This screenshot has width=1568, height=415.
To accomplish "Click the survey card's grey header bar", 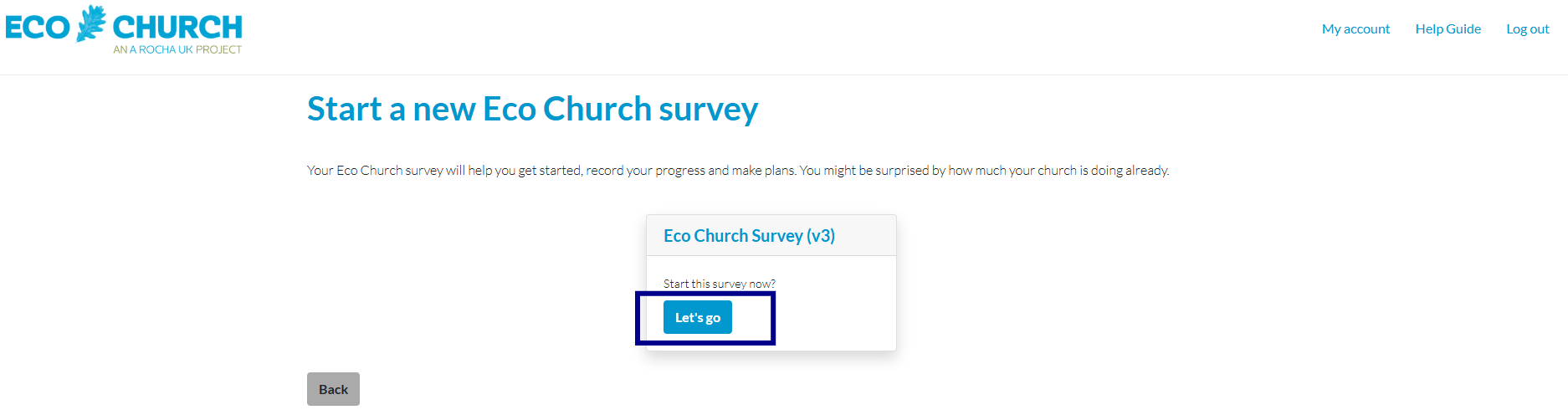I will [x=771, y=235].
